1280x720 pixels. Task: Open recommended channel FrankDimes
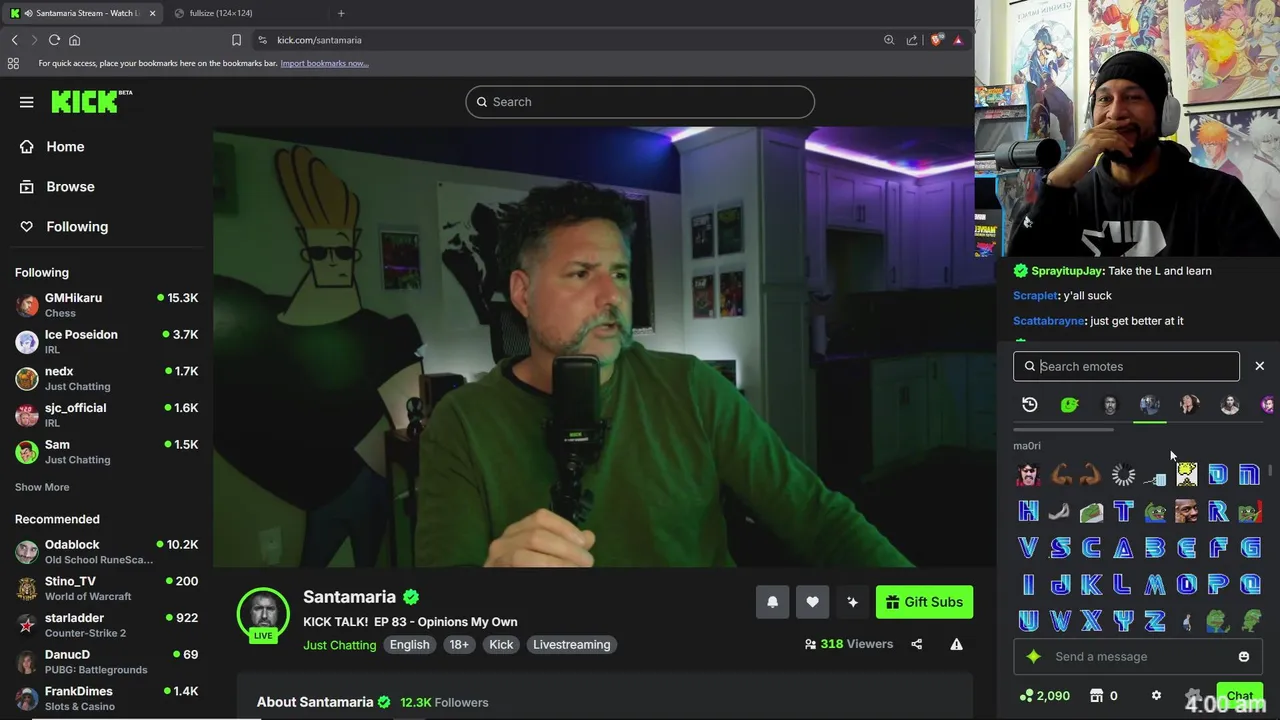point(106,698)
